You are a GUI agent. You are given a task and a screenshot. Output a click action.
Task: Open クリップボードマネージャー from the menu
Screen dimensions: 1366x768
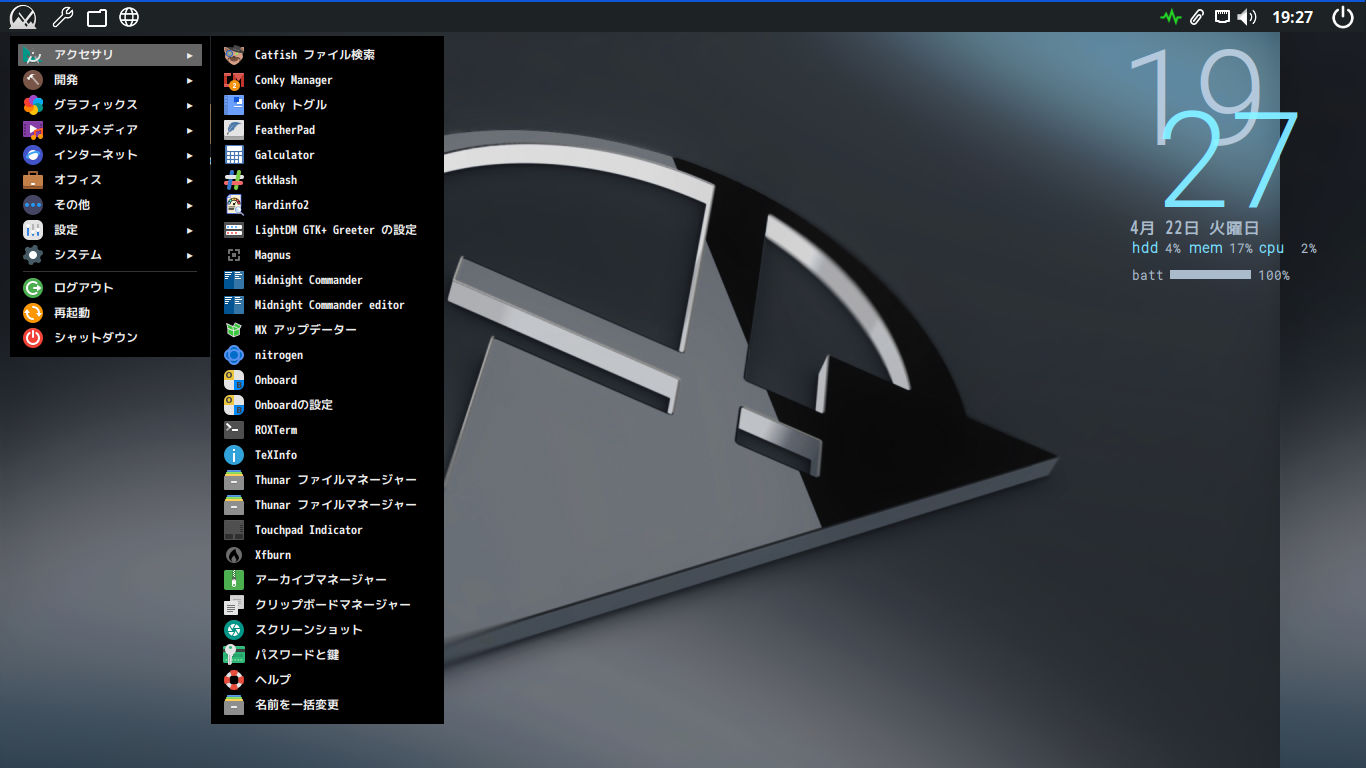[x=327, y=605]
